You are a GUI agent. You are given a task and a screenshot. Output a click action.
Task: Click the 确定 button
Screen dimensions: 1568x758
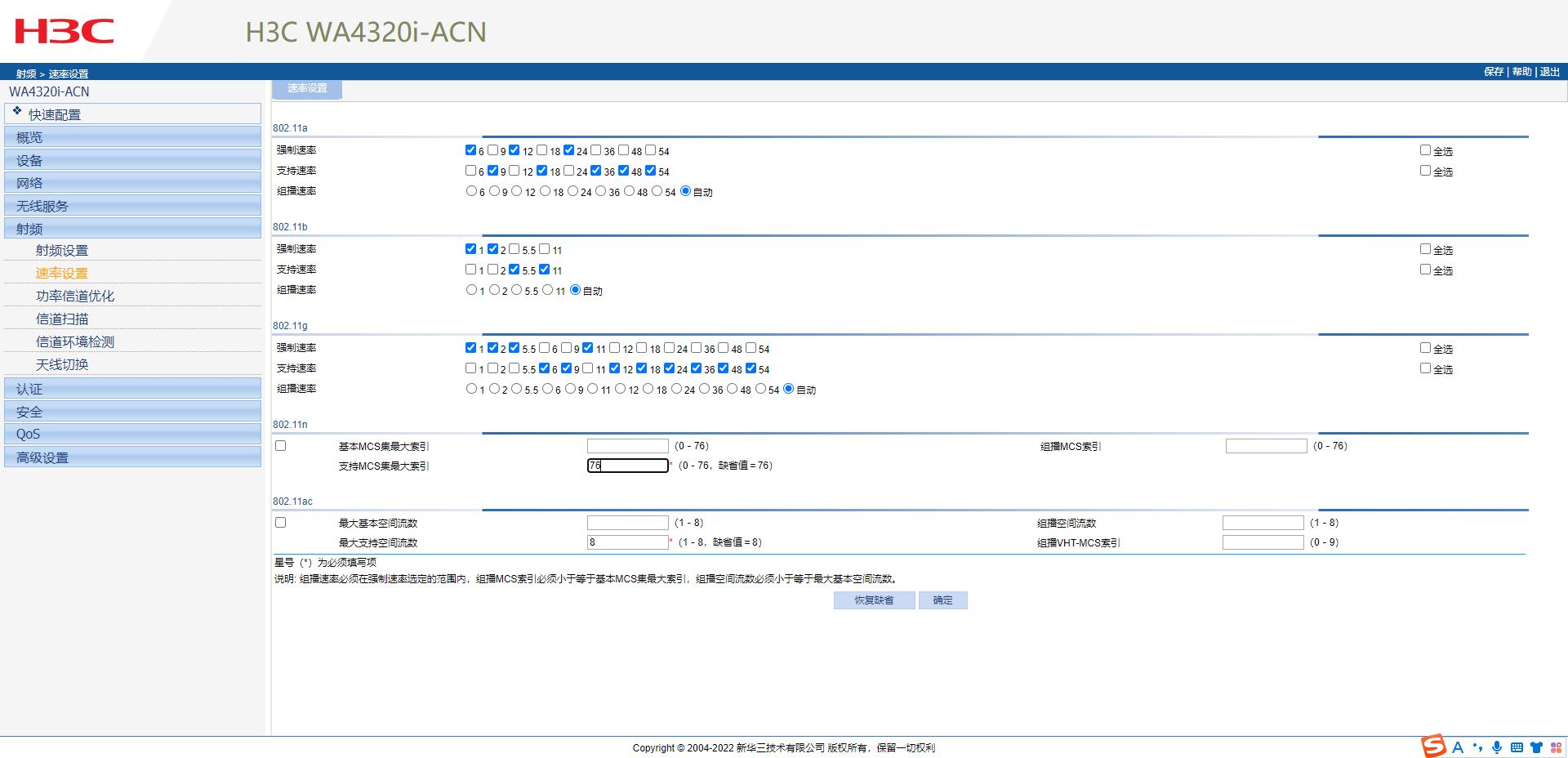coord(943,600)
